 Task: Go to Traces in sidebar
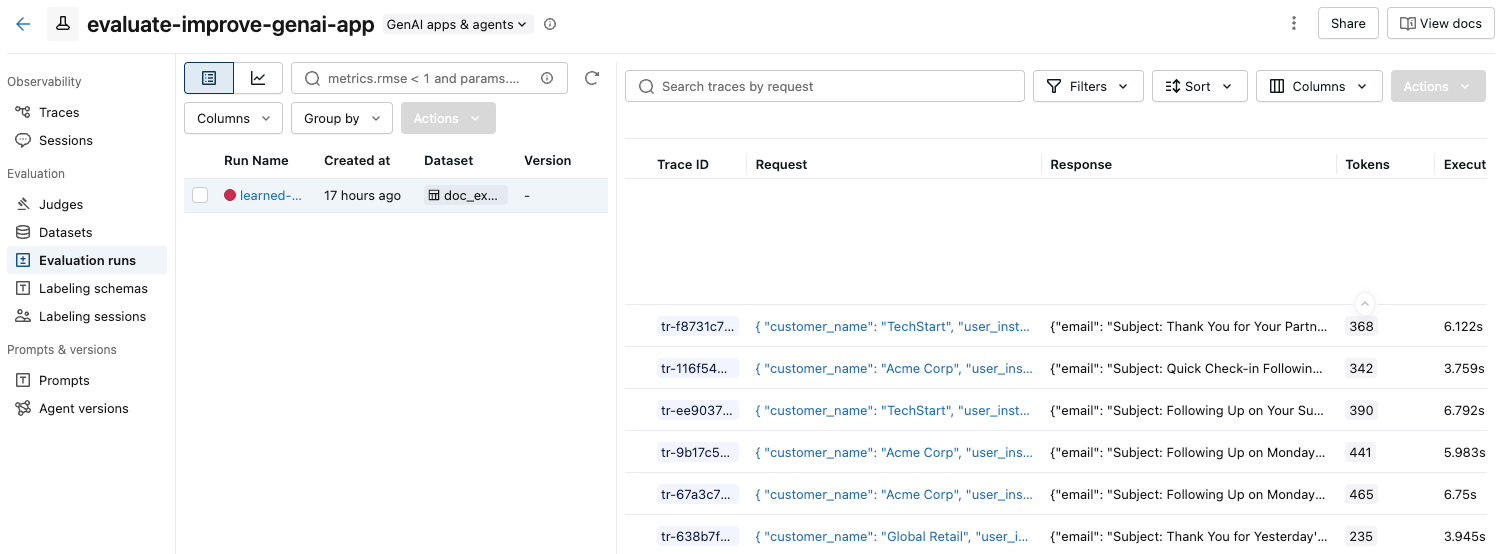pos(59,112)
